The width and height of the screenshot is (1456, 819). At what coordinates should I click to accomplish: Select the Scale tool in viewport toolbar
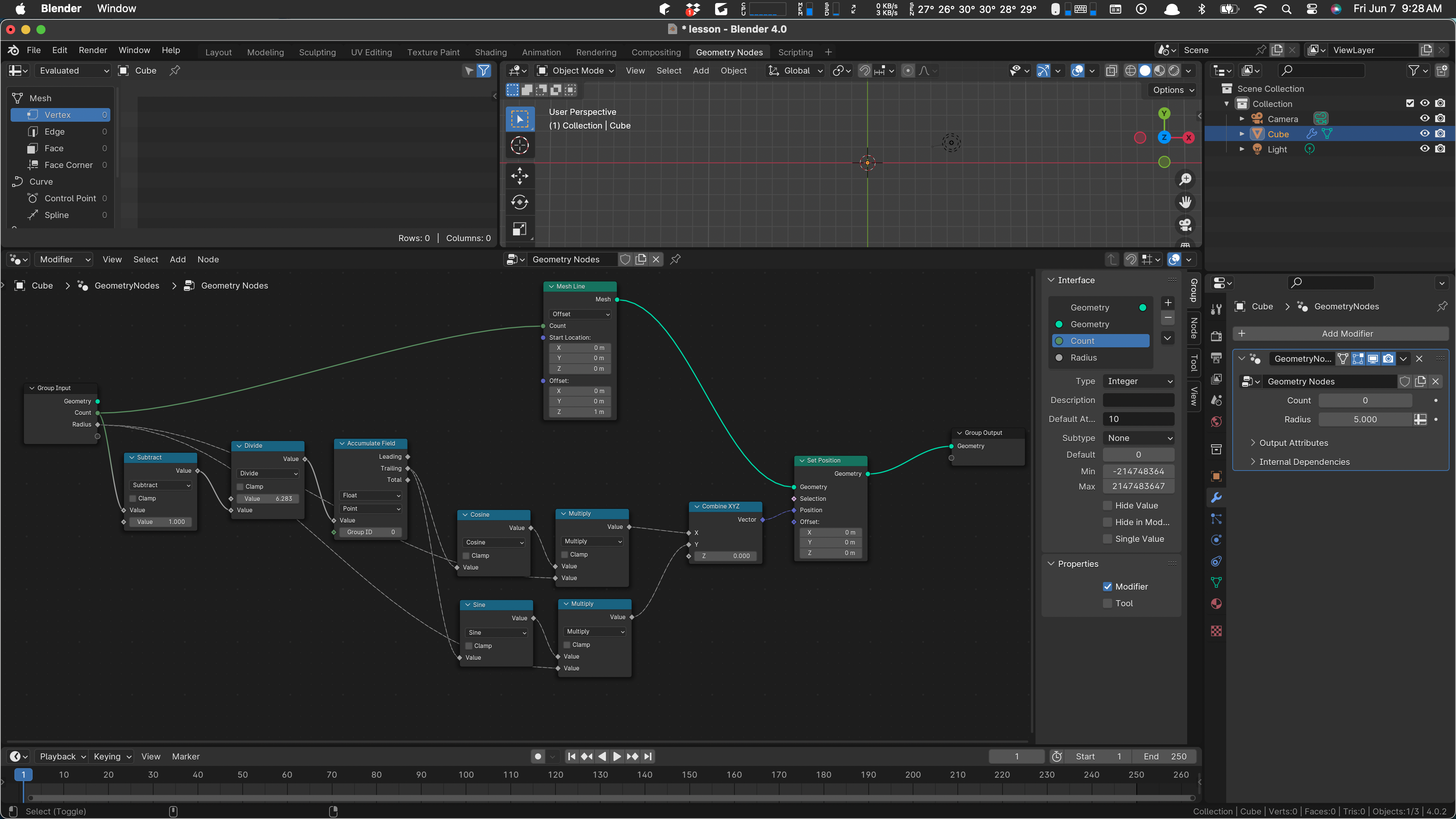(519, 228)
